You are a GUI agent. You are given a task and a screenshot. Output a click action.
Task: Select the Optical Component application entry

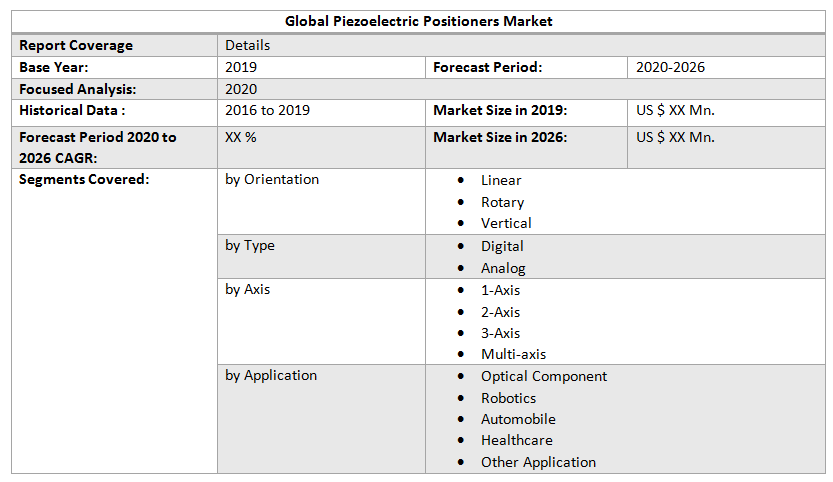click(x=543, y=377)
